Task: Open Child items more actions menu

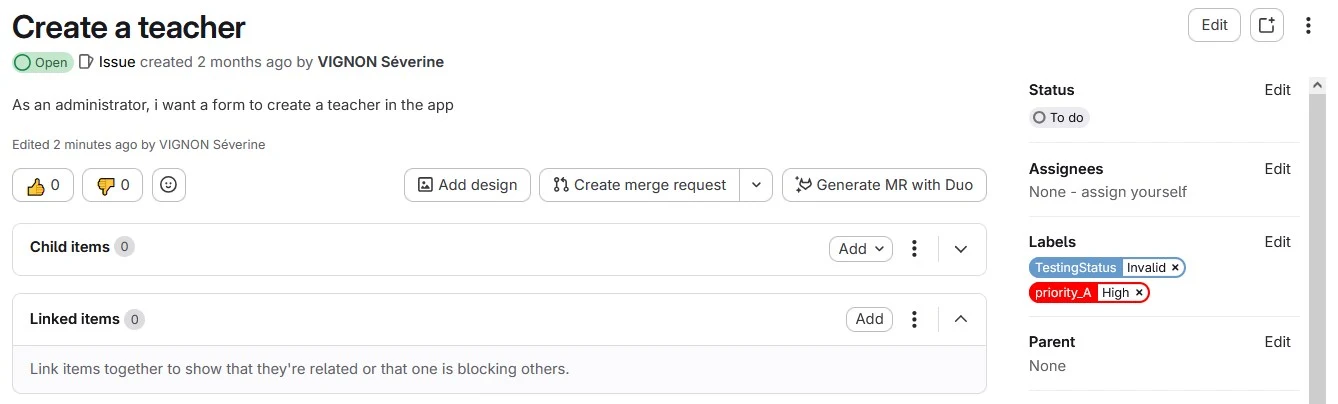Action: click(914, 249)
